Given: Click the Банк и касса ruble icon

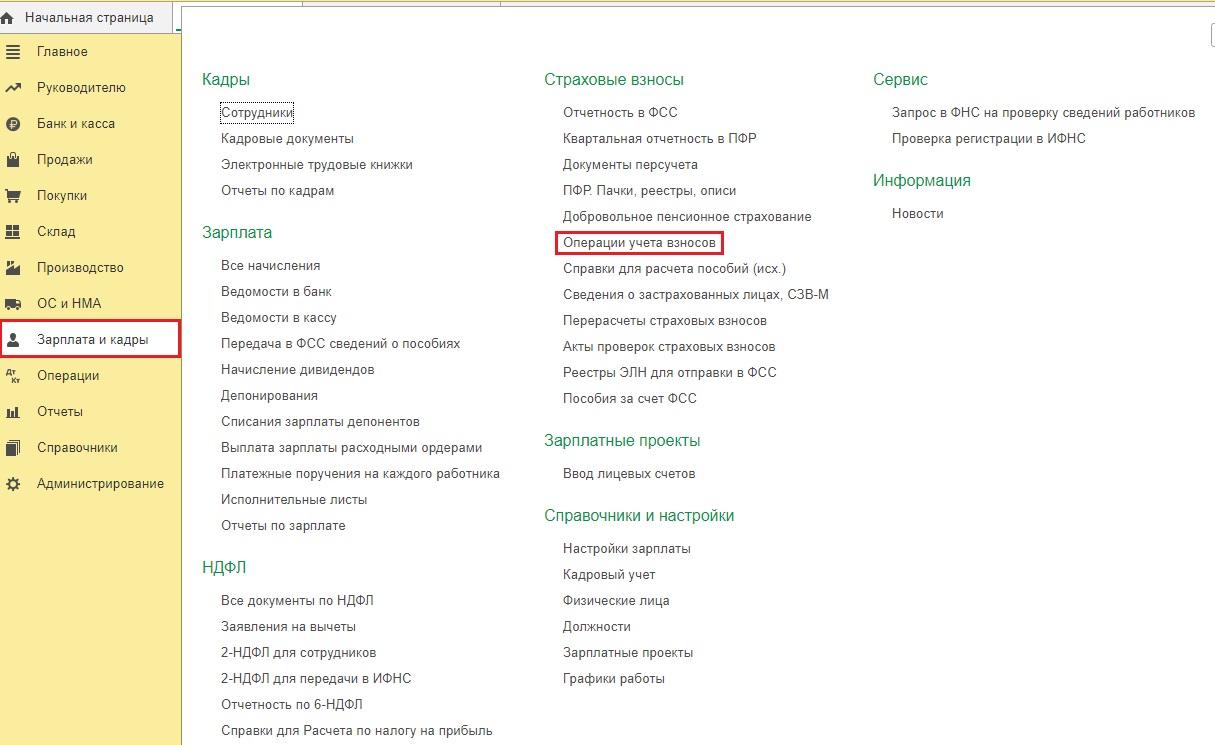Looking at the screenshot, I should point(13,124).
